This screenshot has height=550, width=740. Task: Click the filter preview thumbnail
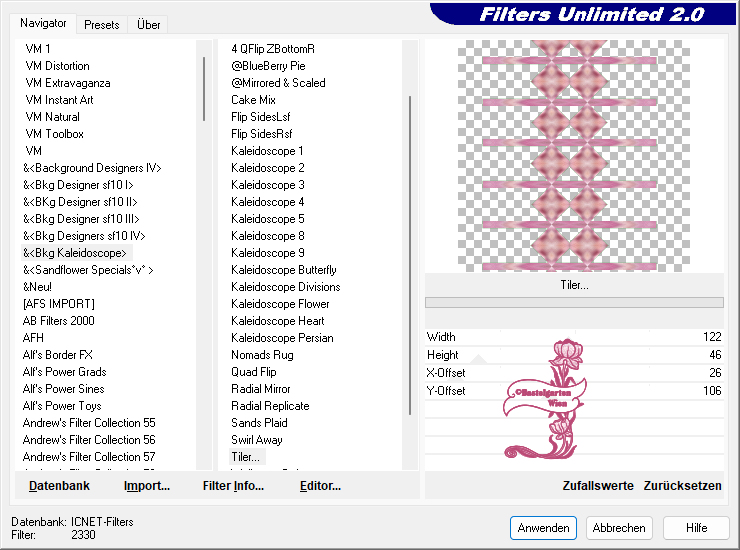pyautogui.click(x=573, y=155)
